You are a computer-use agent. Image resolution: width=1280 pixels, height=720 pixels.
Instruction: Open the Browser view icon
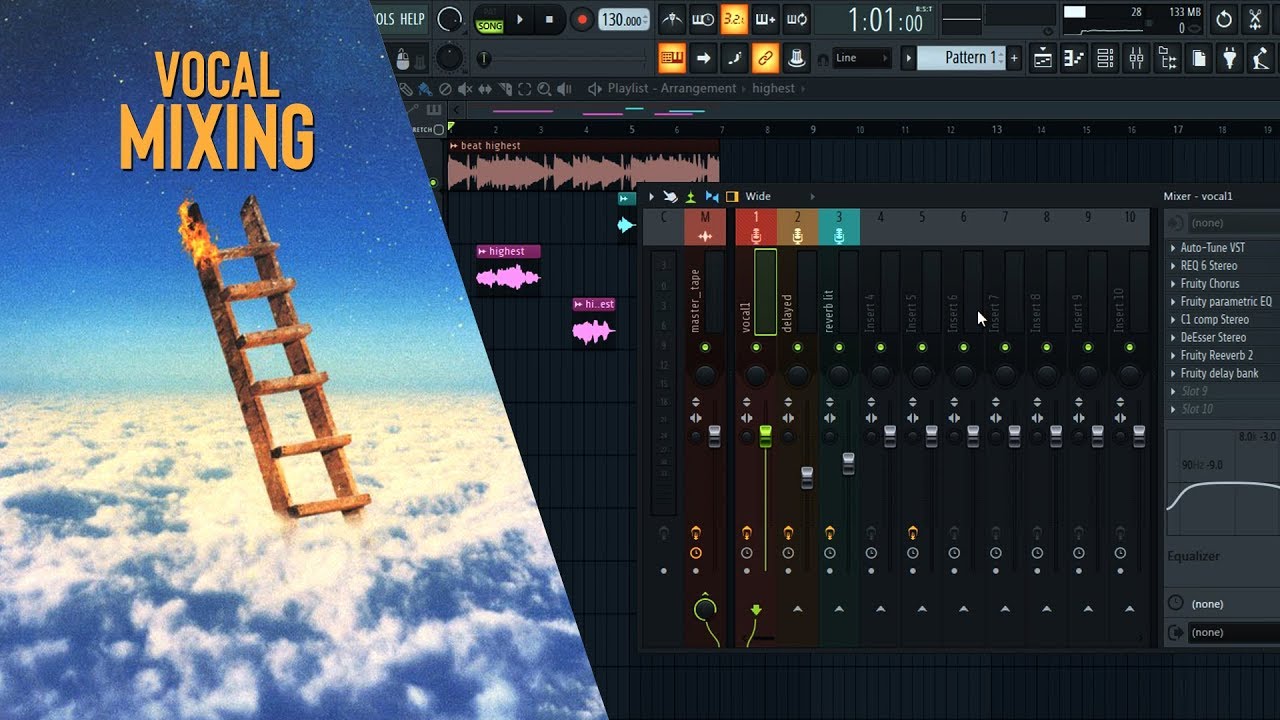[1167, 58]
